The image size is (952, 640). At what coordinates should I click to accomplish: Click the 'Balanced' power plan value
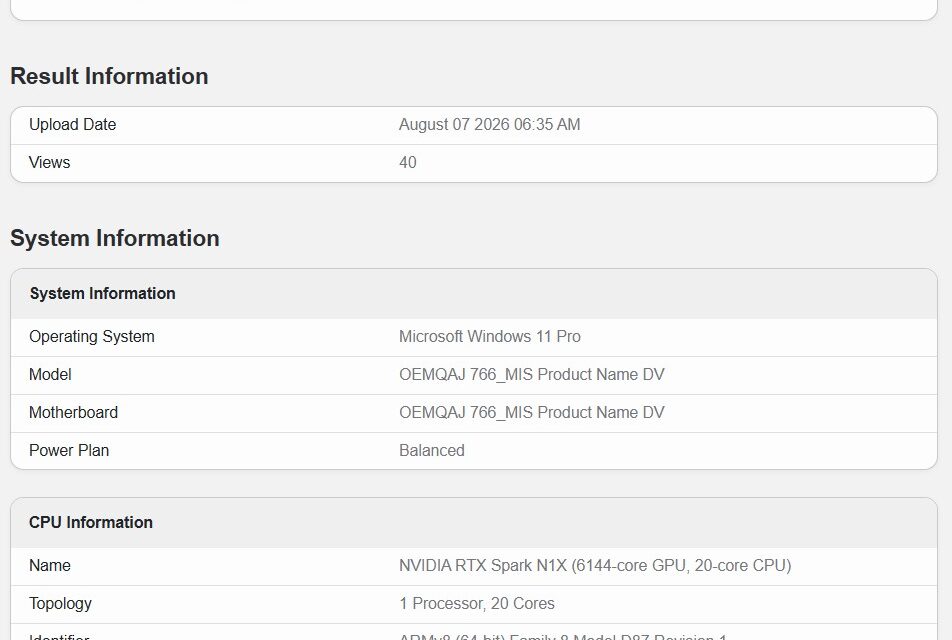pyautogui.click(x=432, y=451)
